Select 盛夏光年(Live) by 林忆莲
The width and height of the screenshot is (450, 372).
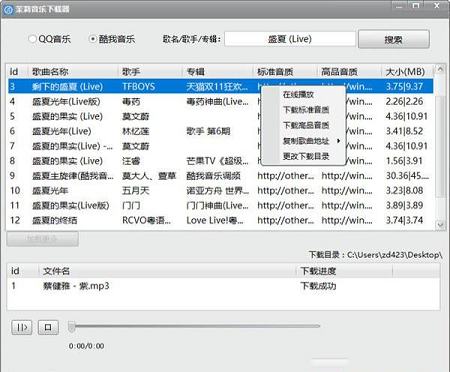pos(221,131)
